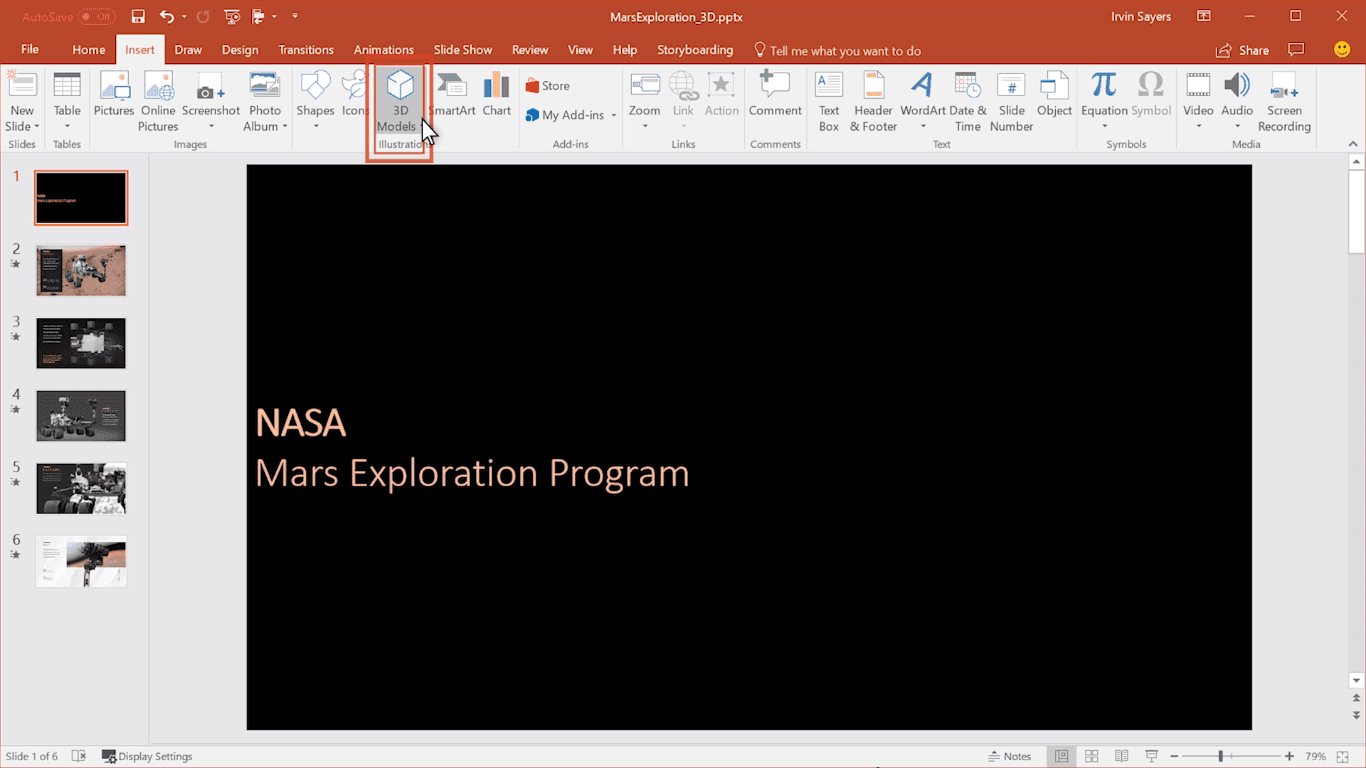1366x768 pixels.
Task: Send feedback with the smiley icon
Action: point(1342,49)
